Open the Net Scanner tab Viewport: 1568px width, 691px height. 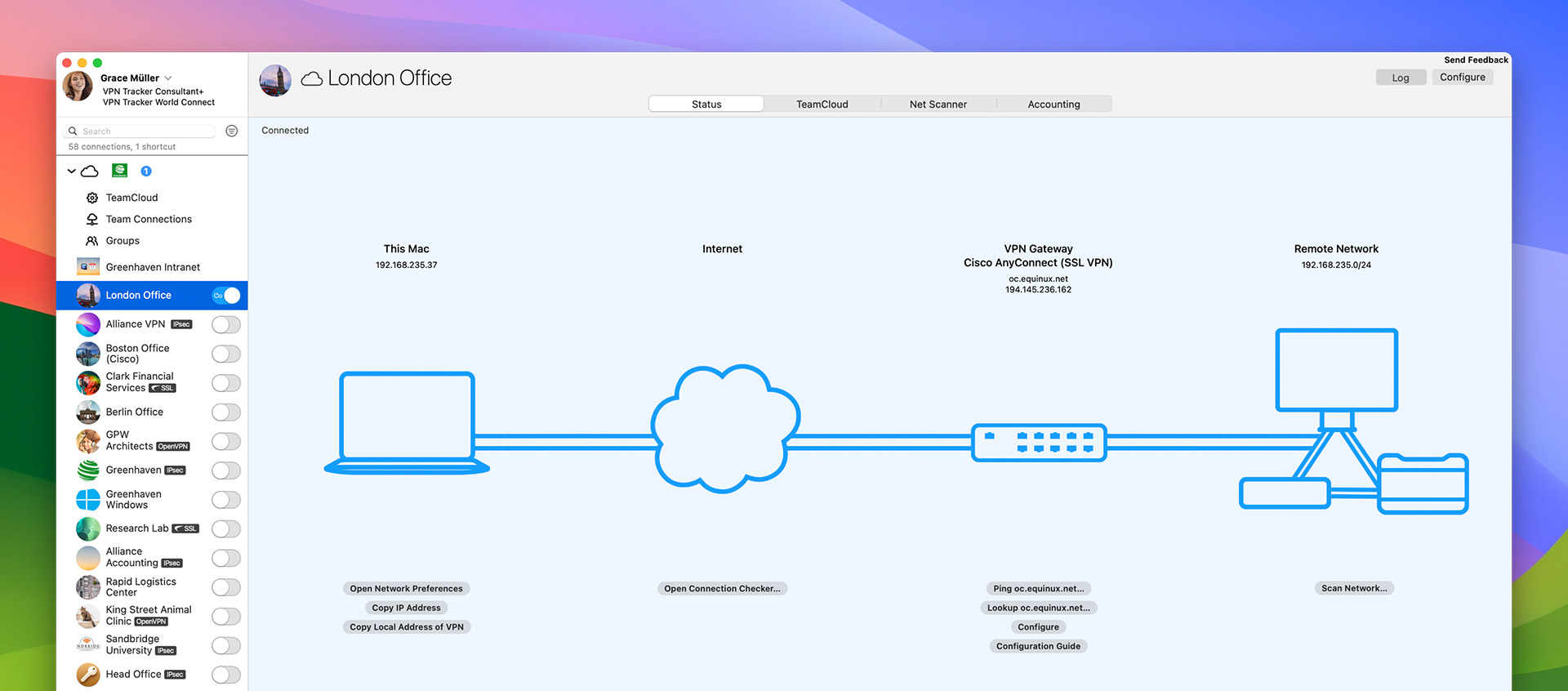point(938,105)
